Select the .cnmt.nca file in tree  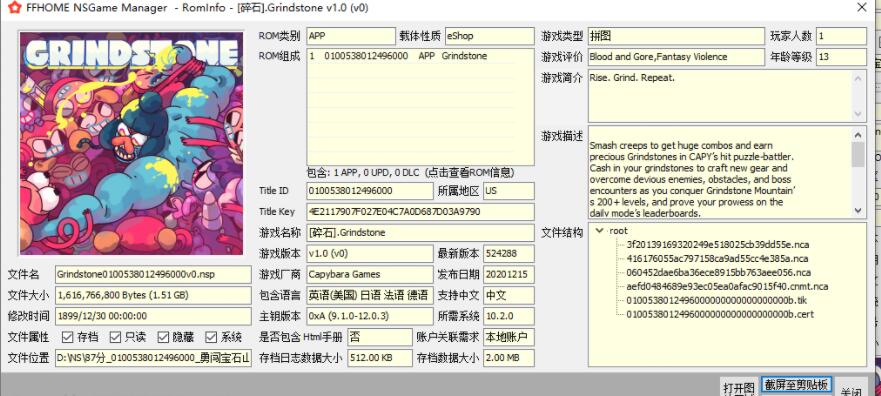pyautogui.click(x=727, y=286)
